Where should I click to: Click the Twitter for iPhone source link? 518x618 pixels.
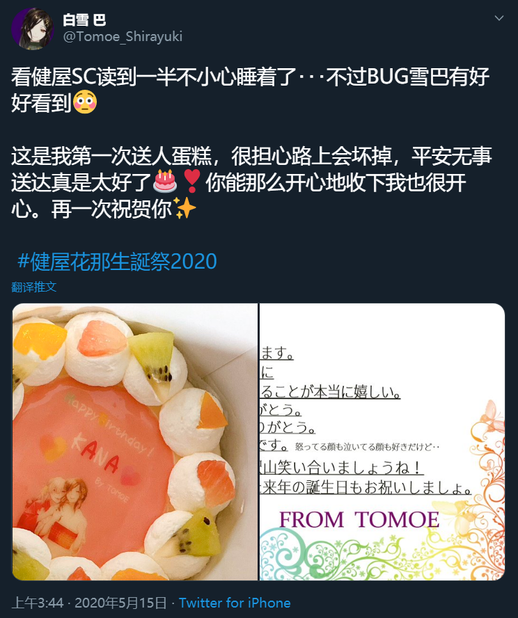[x=235, y=603]
